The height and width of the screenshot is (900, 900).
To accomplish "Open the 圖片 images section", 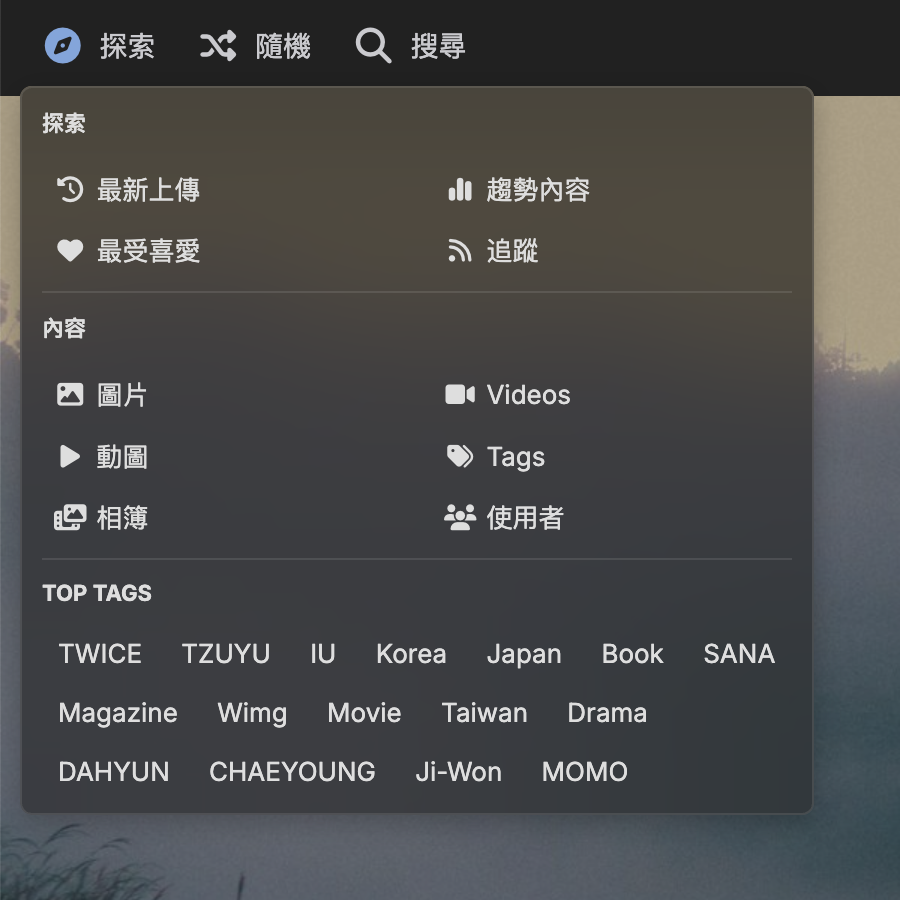I will pos(122,395).
